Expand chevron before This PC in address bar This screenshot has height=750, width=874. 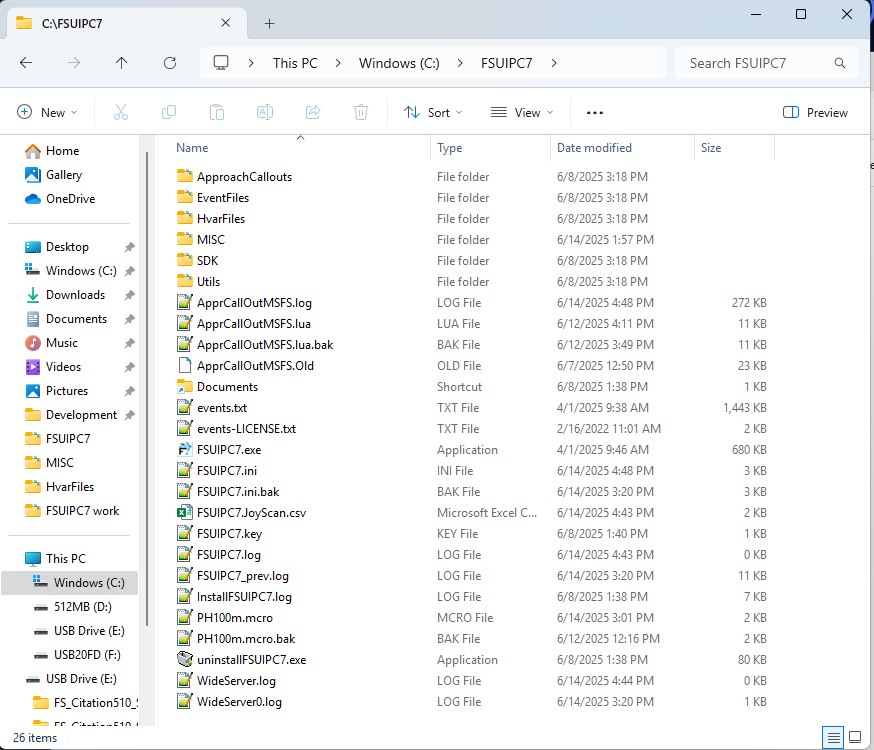pos(251,63)
